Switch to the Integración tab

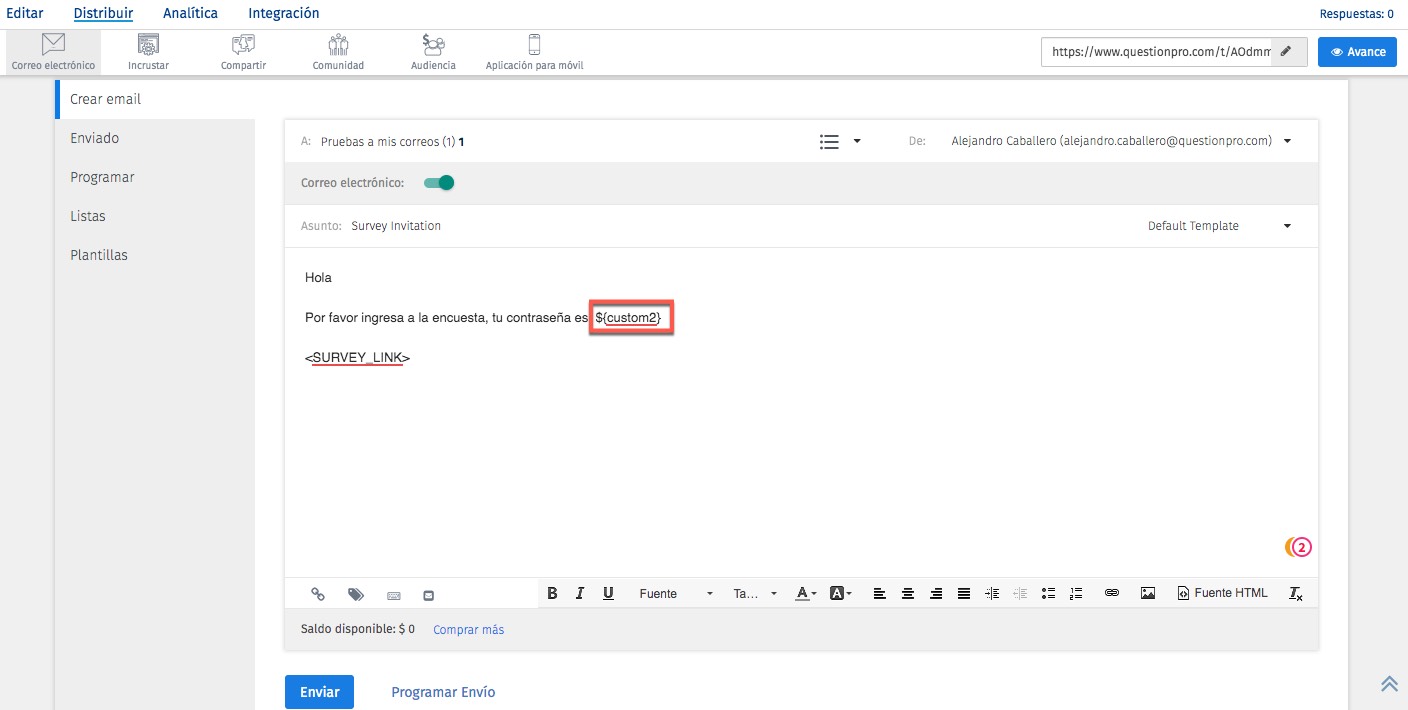(x=284, y=14)
